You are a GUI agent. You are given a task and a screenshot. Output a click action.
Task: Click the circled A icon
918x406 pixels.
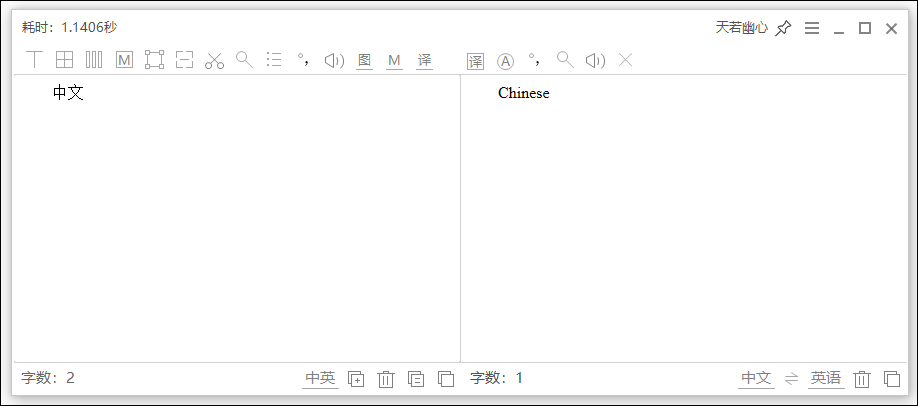pos(505,61)
